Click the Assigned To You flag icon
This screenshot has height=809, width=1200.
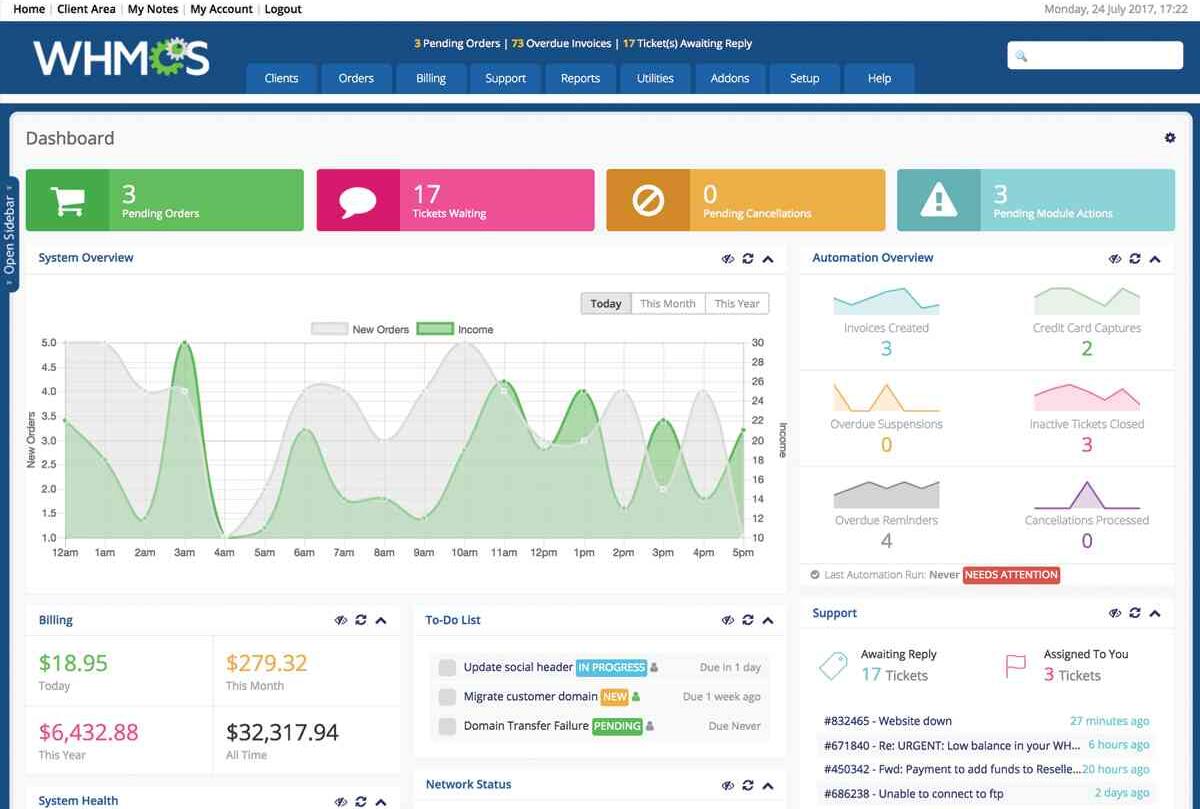1015,666
